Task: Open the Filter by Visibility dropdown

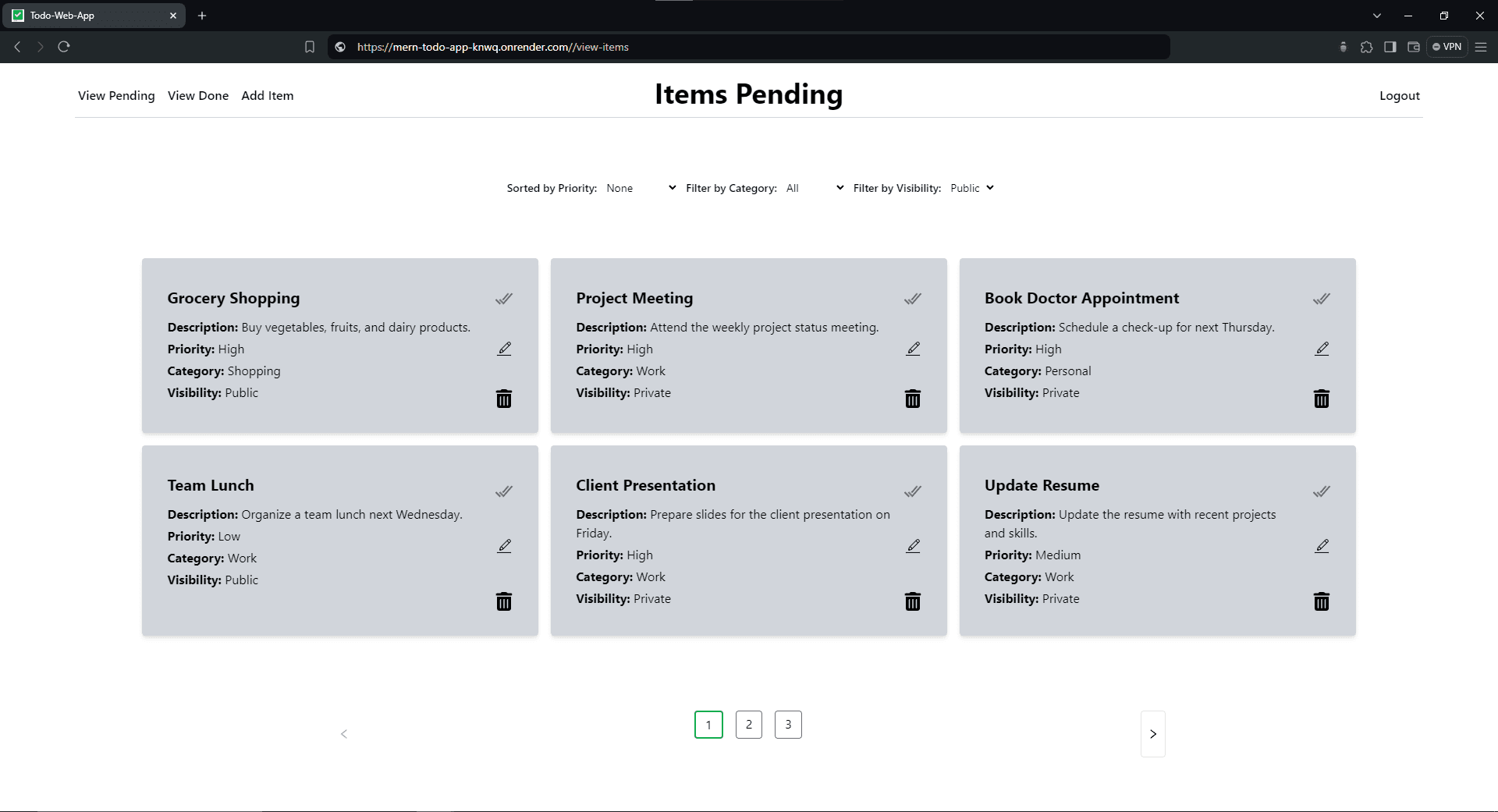Action: click(x=971, y=188)
